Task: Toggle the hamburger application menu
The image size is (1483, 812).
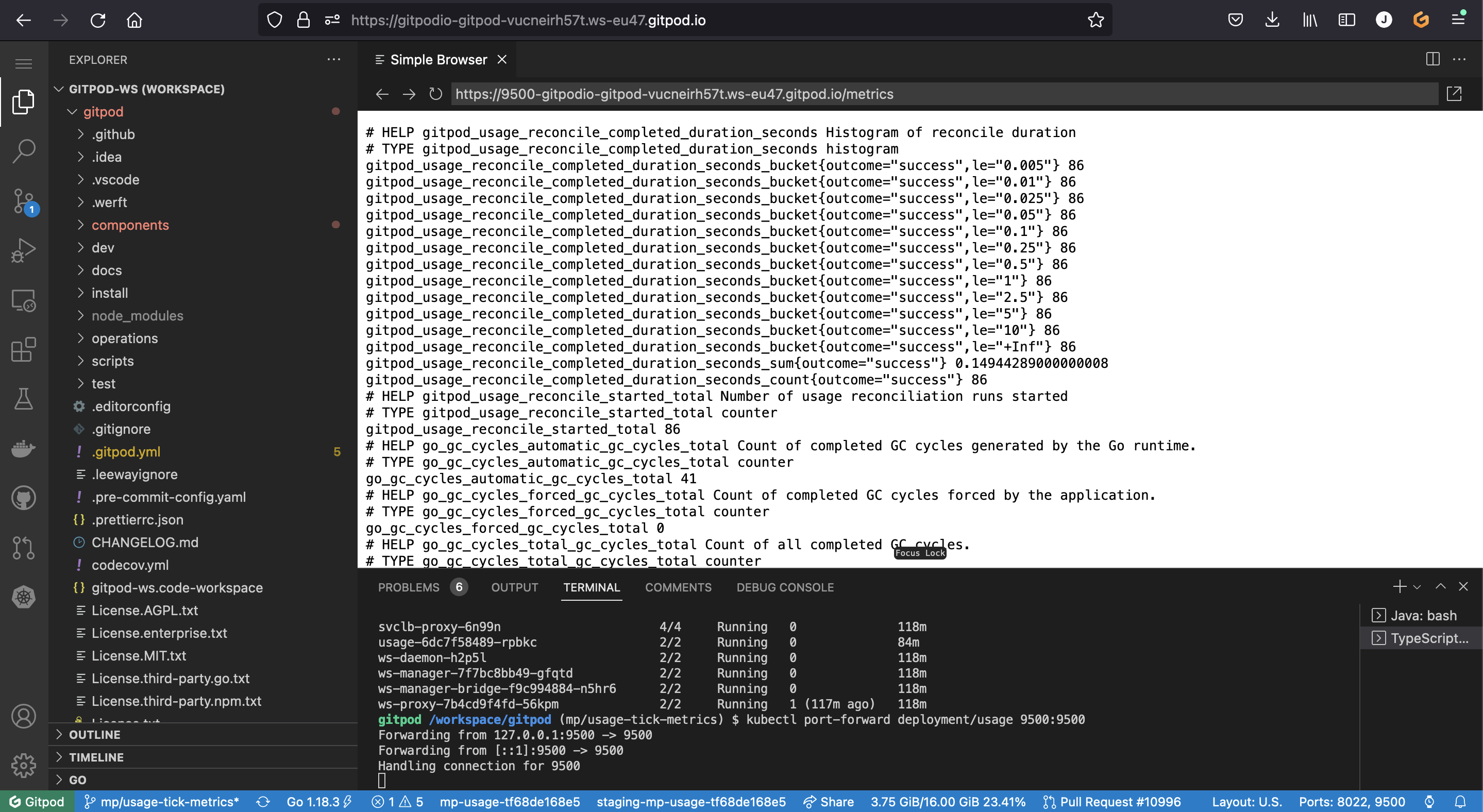Action: [24, 63]
